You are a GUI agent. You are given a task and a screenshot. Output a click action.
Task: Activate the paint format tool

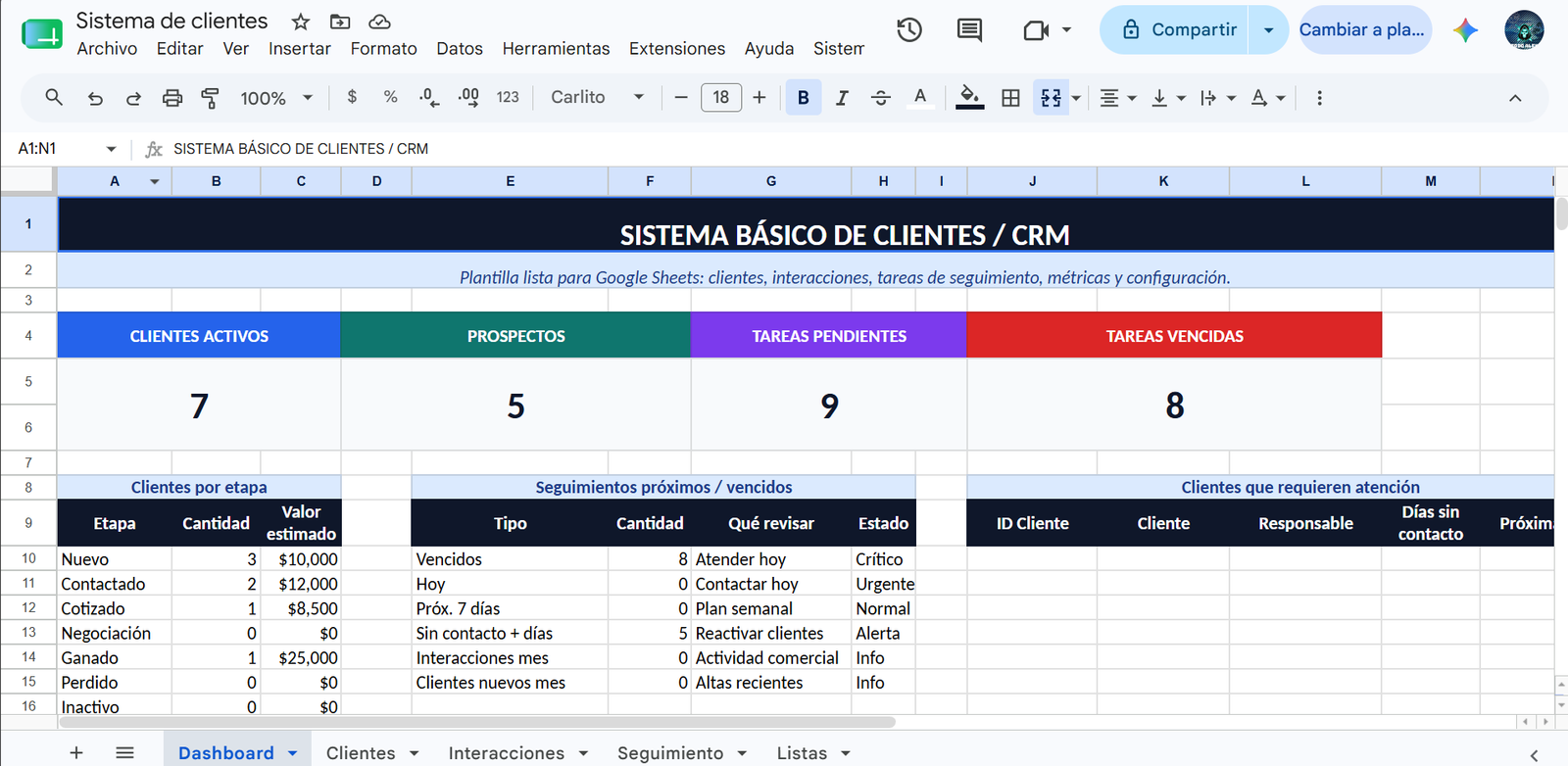210,98
